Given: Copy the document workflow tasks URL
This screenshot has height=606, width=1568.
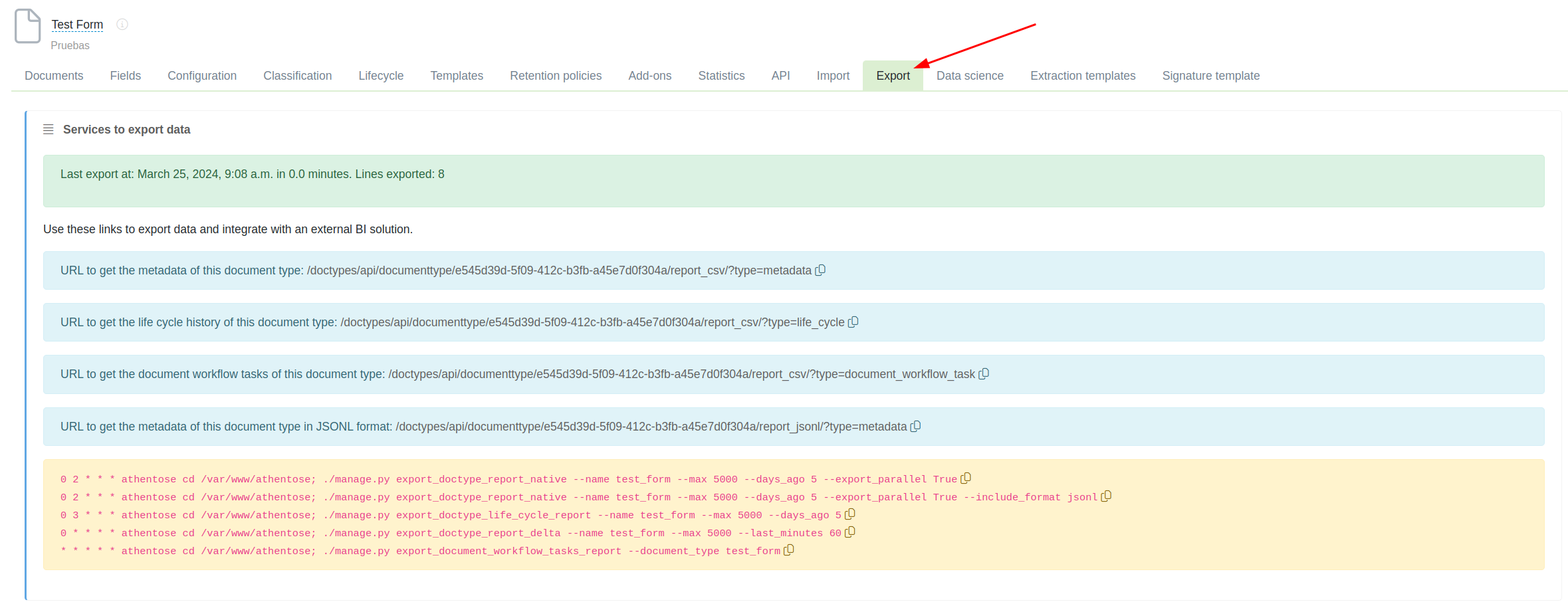Looking at the screenshot, I should point(984,374).
